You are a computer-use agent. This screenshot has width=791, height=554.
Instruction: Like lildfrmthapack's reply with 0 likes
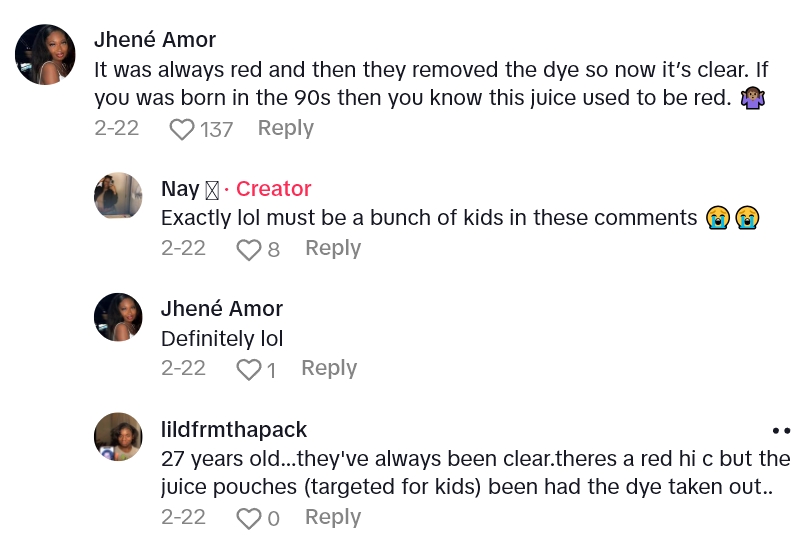(248, 518)
